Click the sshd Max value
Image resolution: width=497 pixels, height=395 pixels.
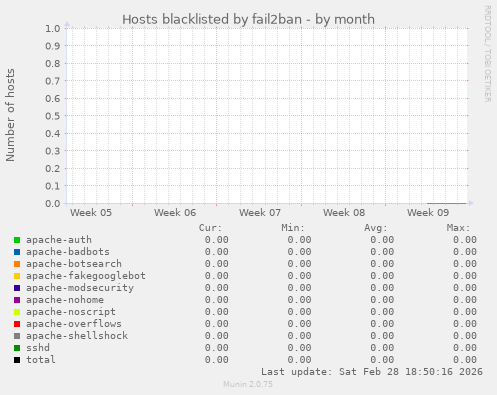tap(465, 348)
